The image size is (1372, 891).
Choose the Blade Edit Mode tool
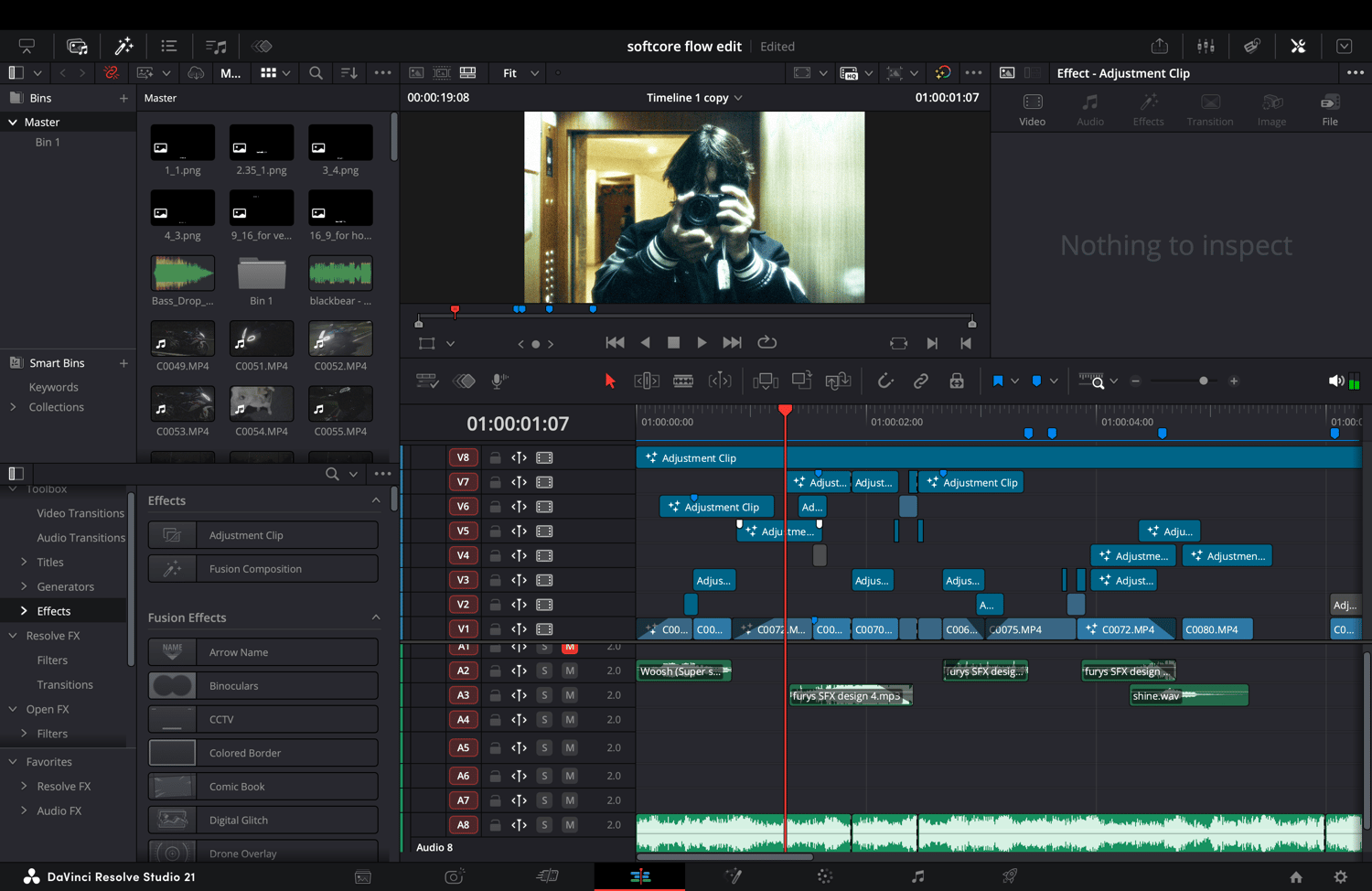coord(683,381)
